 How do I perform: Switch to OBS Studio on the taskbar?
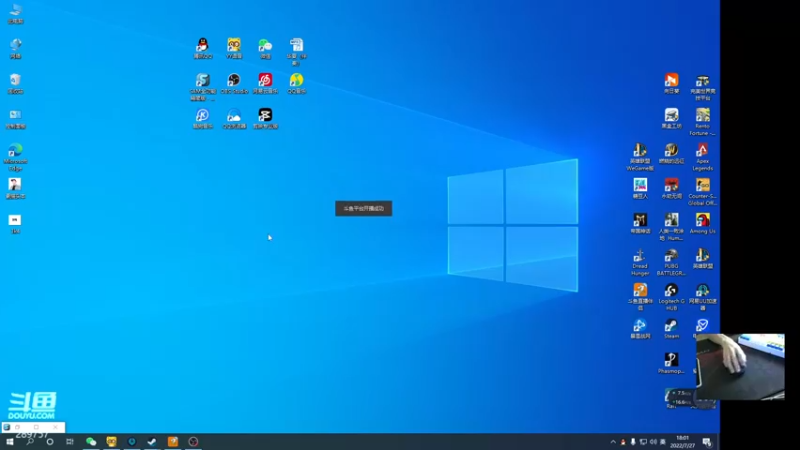point(193,442)
